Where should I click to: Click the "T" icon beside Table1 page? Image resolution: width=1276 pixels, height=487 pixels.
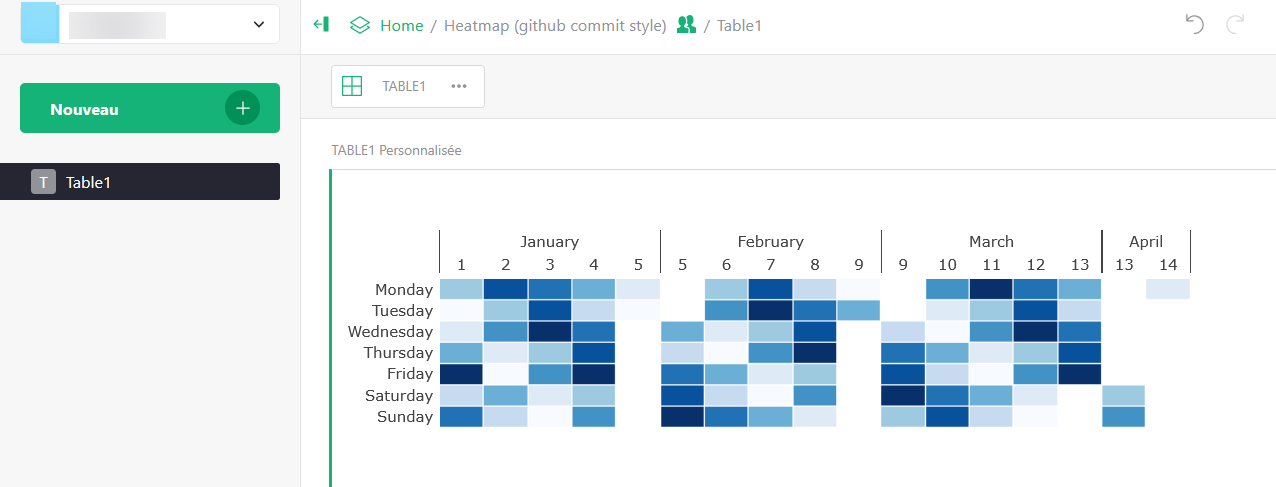click(43, 182)
